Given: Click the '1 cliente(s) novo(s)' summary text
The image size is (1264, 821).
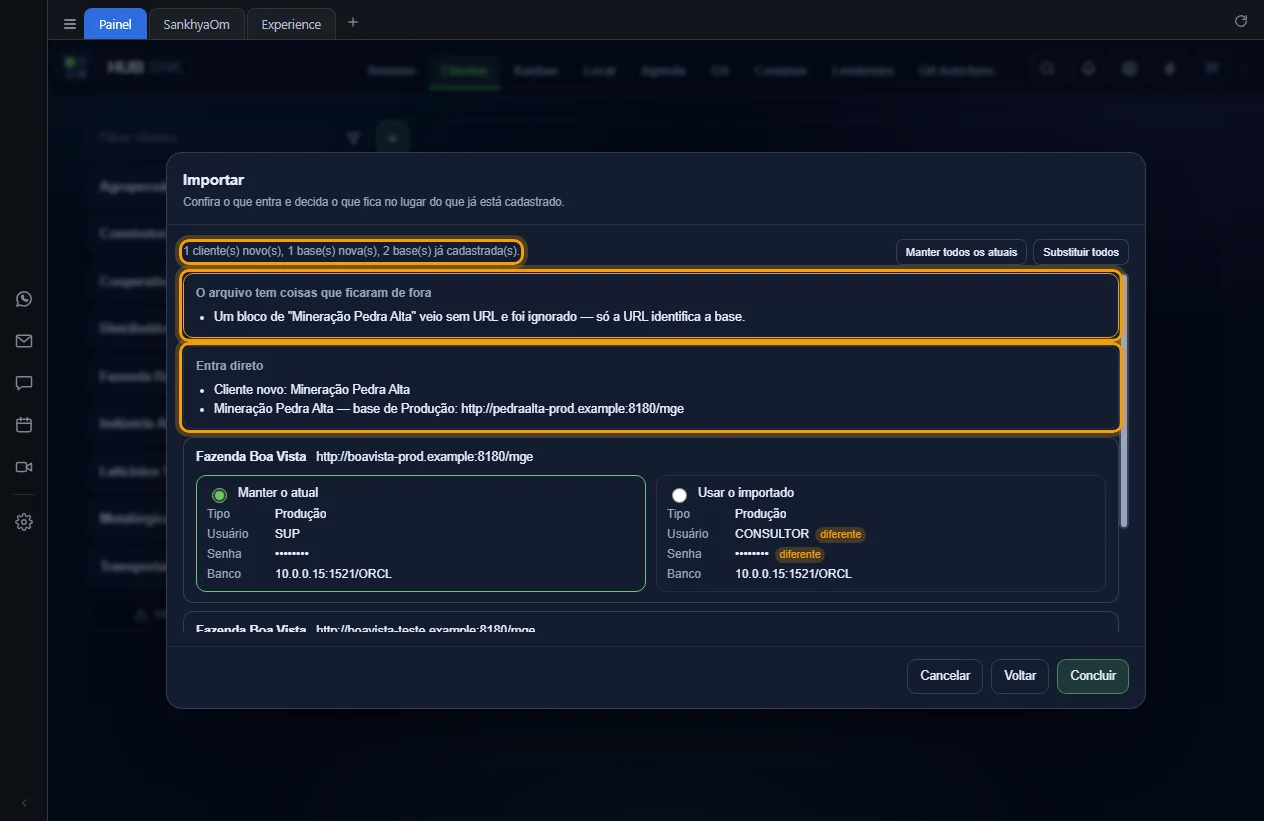Looking at the screenshot, I should point(351,251).
